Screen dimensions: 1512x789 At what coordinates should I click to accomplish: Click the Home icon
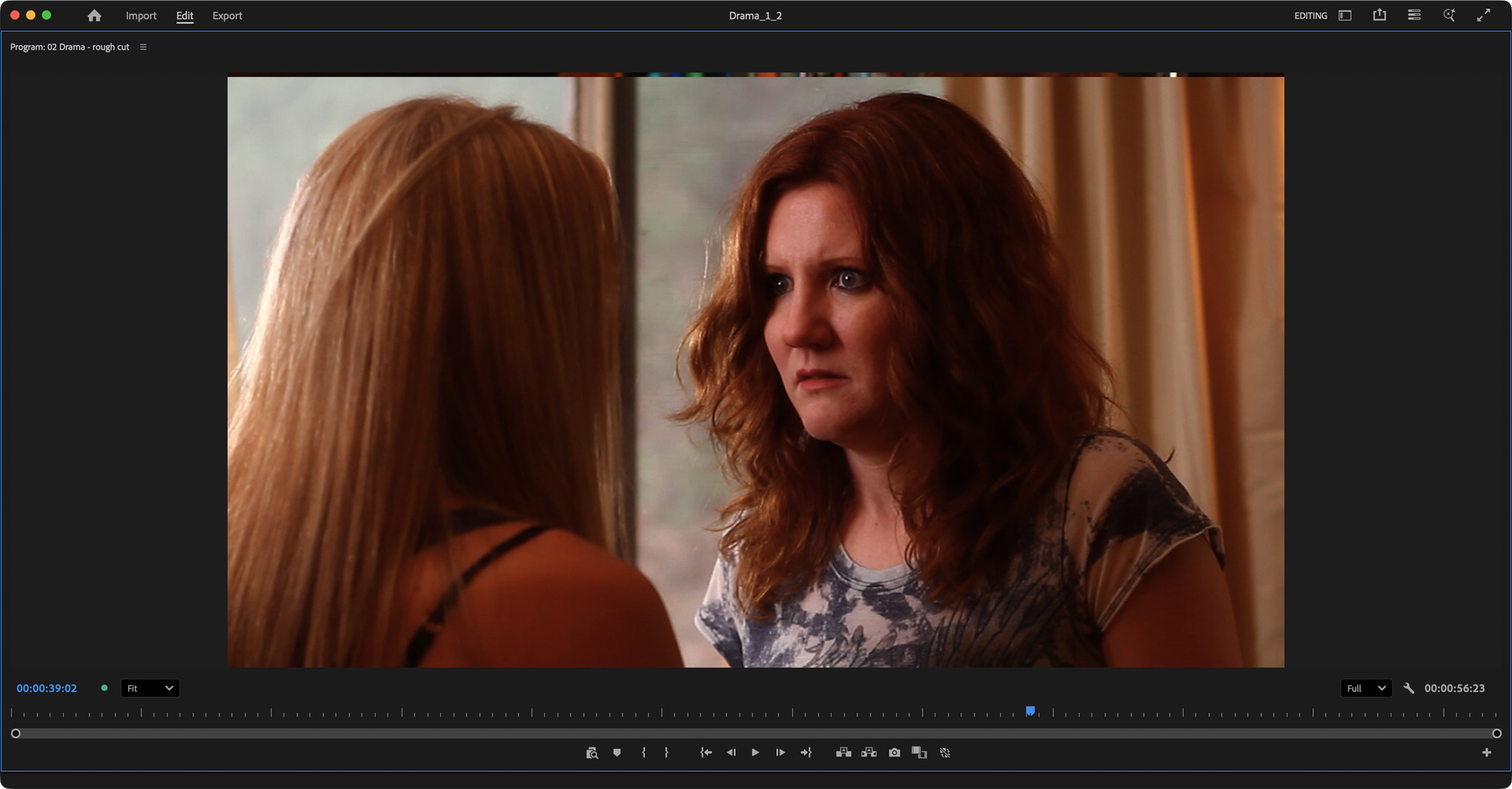pyautogui.click(x=94, y=16)
